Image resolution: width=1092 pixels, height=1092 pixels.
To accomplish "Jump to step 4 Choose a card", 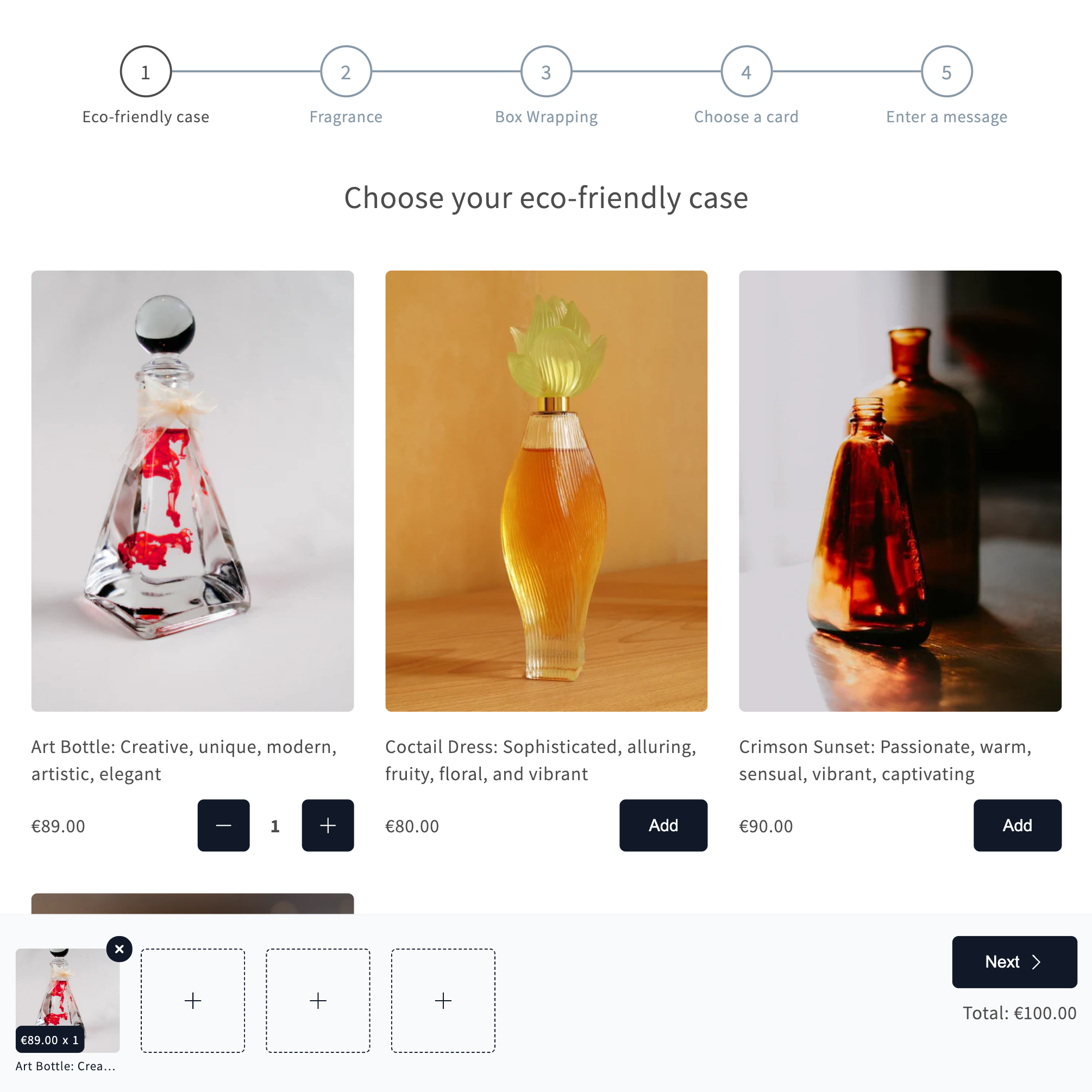I will point(746,72).
